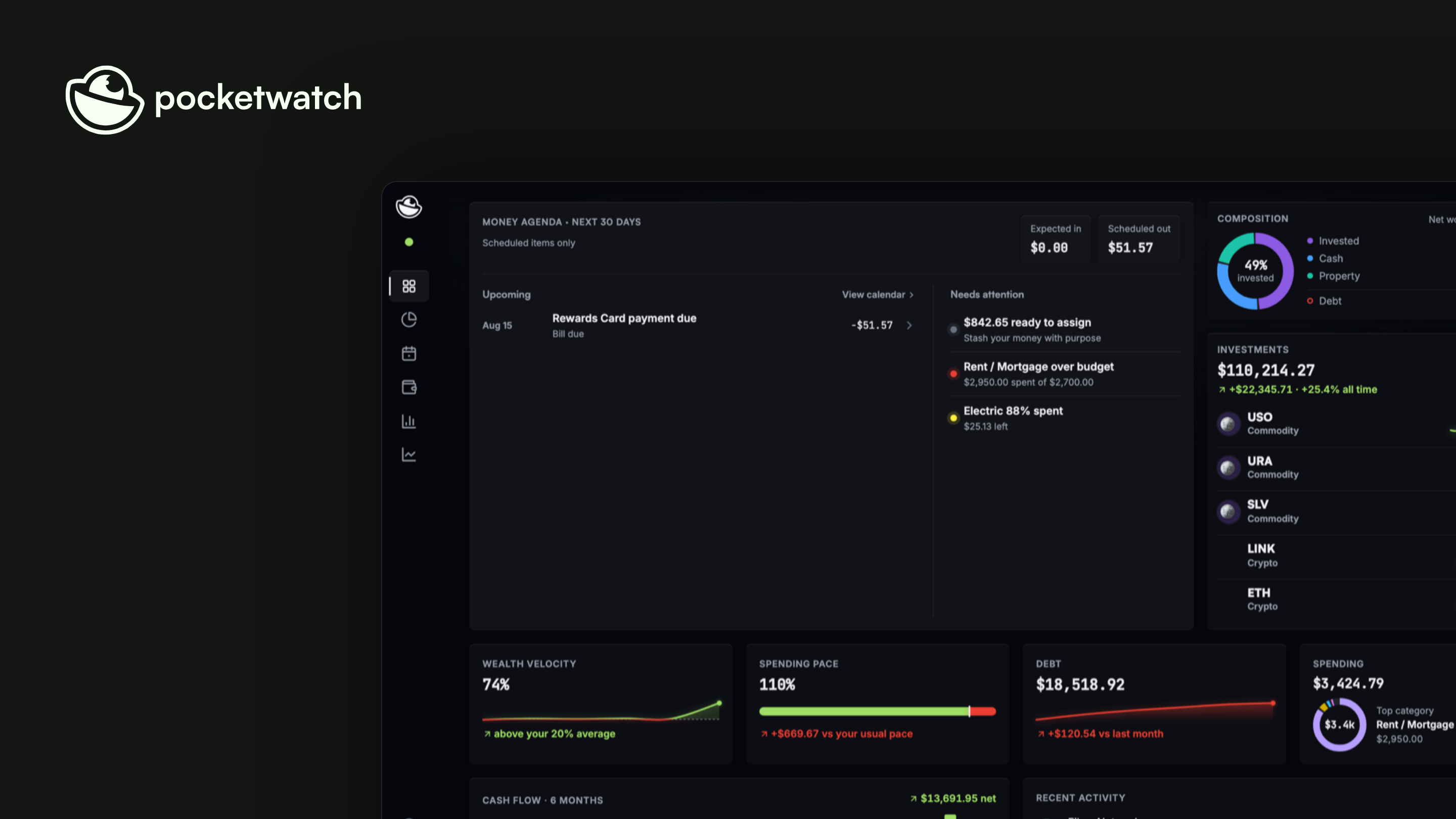Open the pie chart icon in sidebar

point(408,320)
